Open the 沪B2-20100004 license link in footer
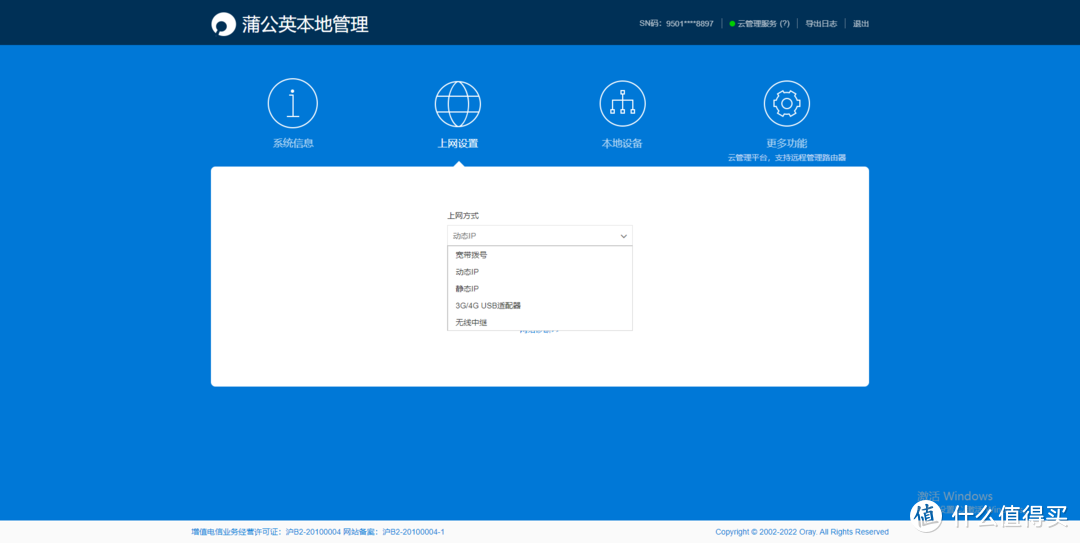Viewport: 1080px width, 543px height. (313, 532)
